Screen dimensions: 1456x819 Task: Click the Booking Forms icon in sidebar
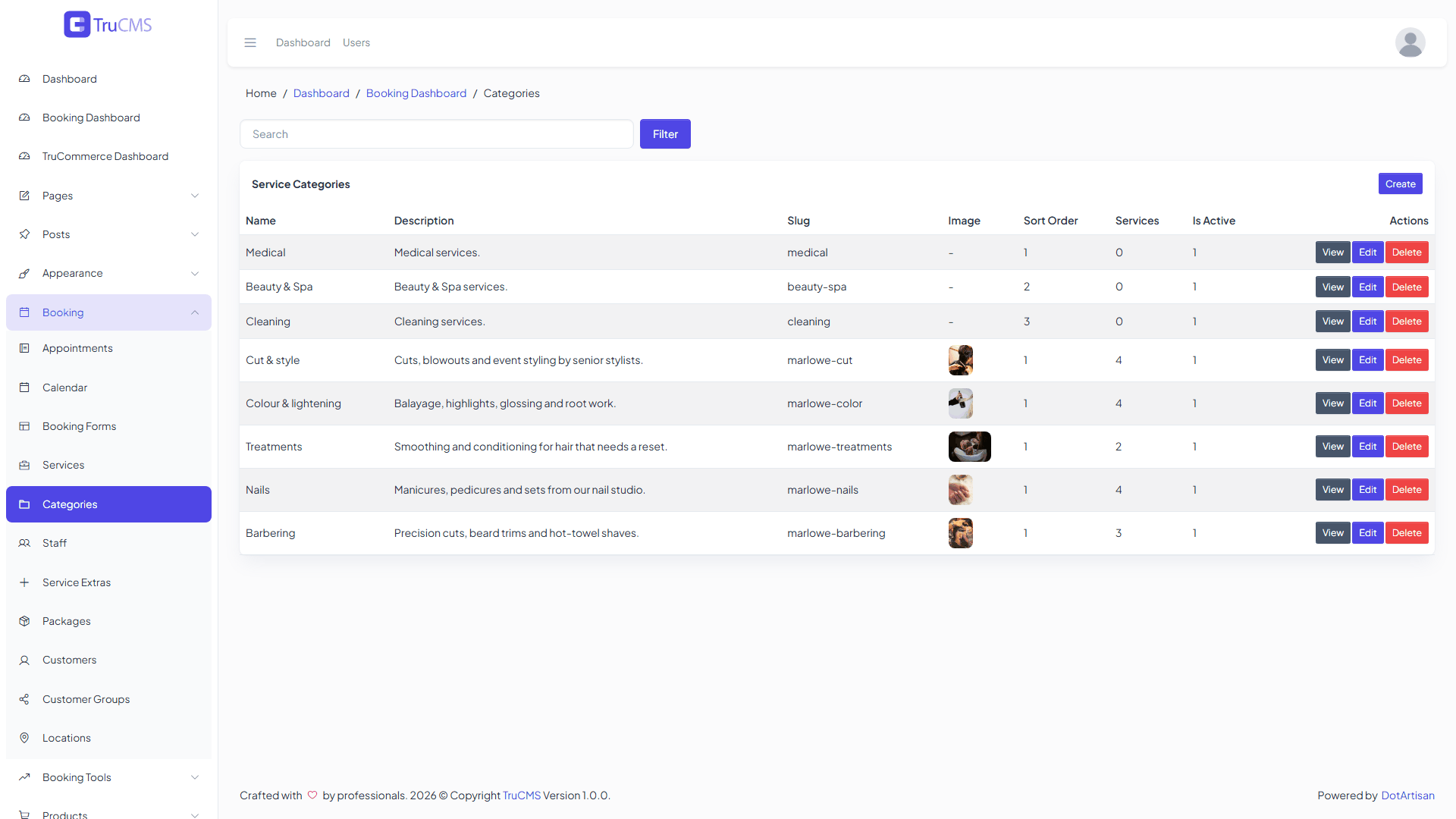click(24, 426)
